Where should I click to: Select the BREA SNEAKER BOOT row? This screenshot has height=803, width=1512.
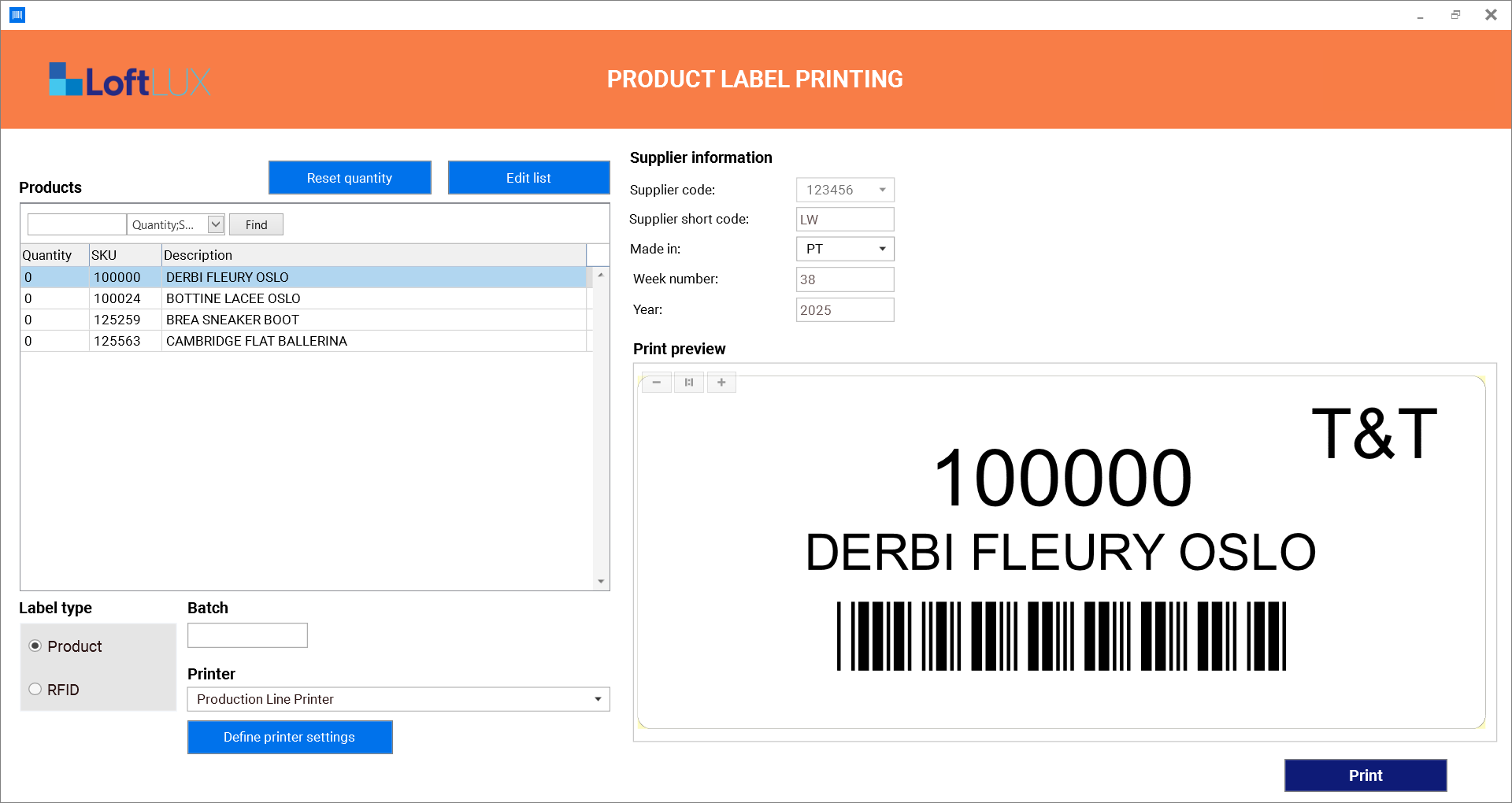(304, 320)
